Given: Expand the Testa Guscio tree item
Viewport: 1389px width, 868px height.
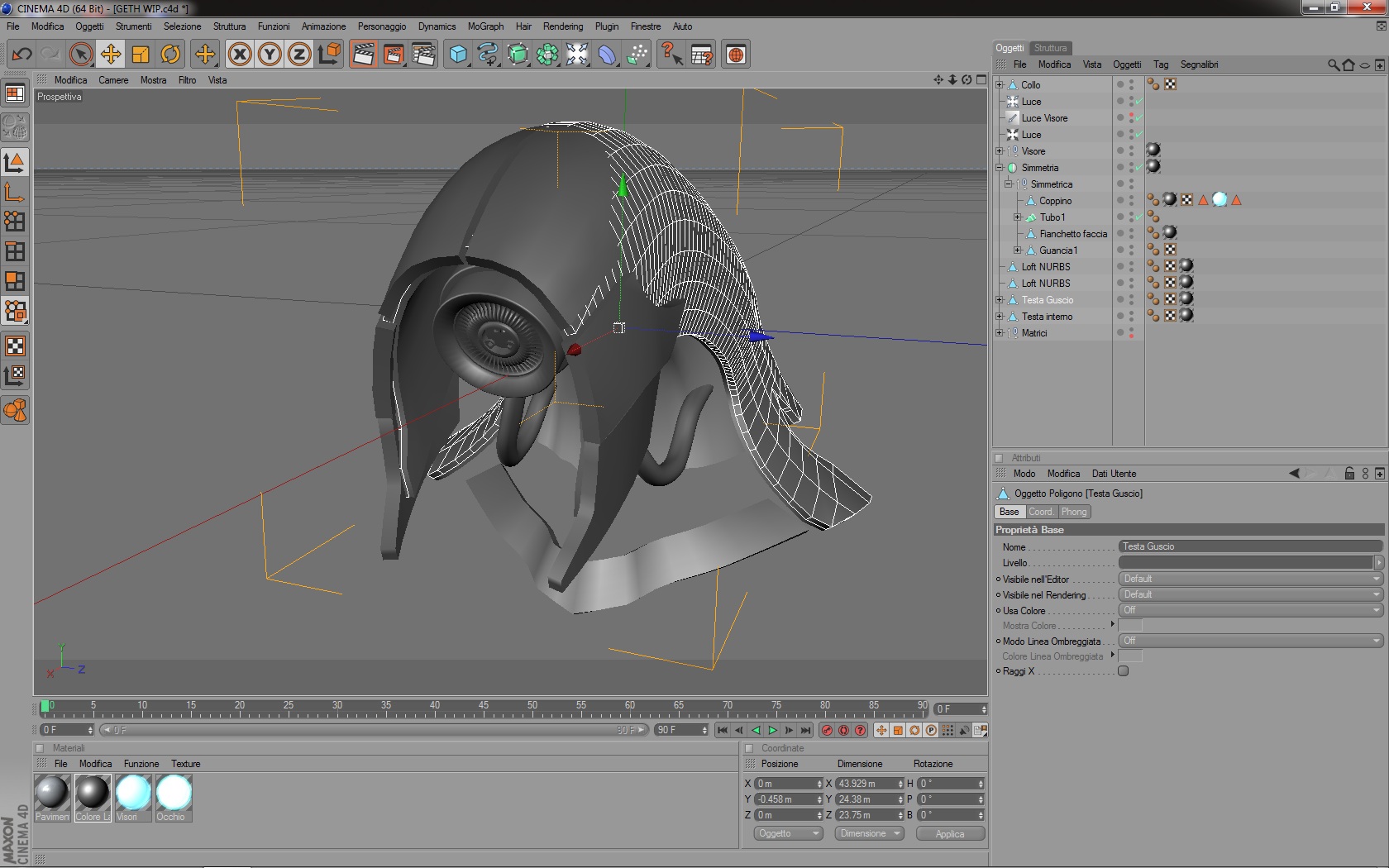Looking at the screenshot, I should pyautogui.click(x=1000, y=300).
